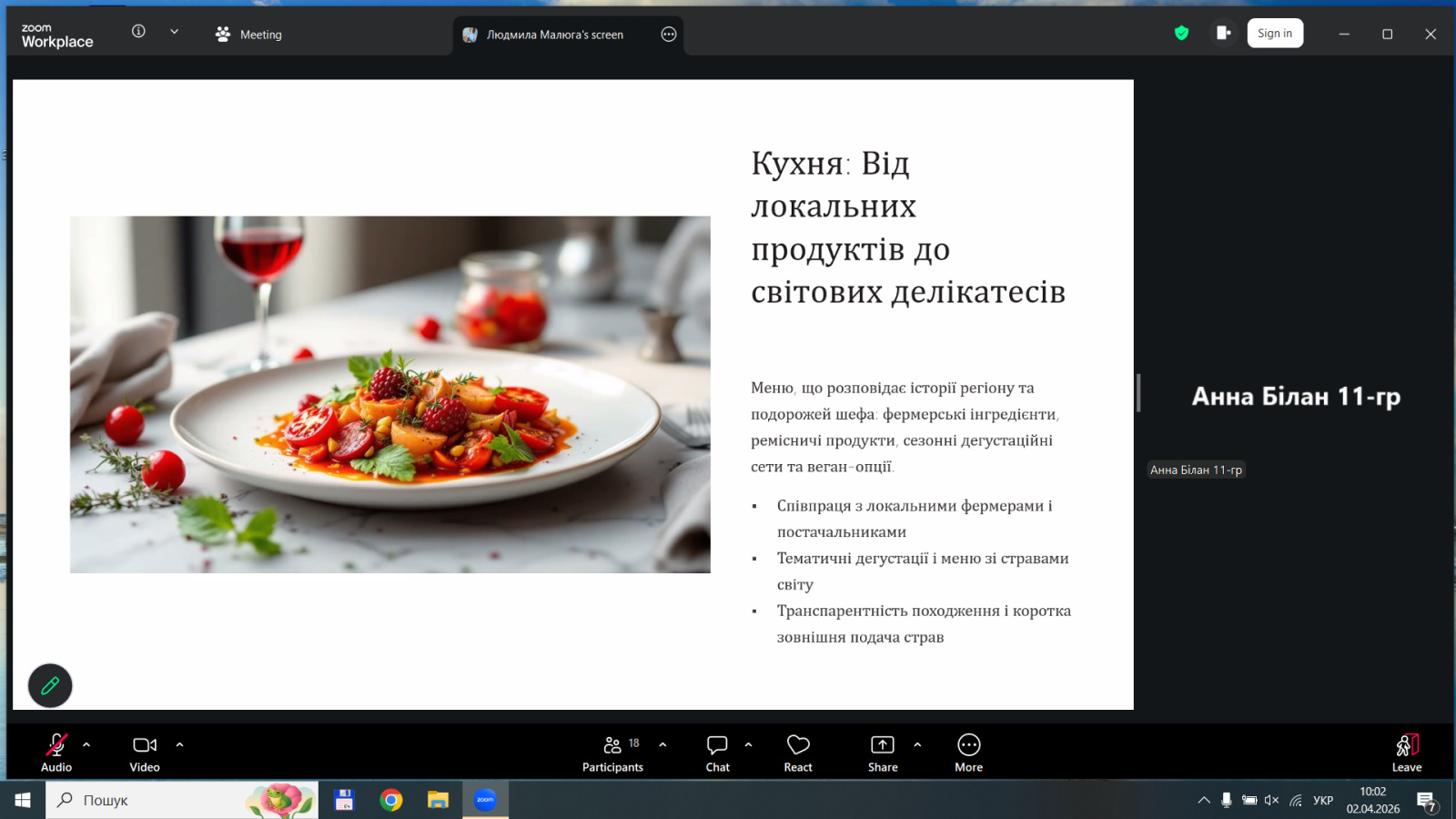Open the meeting info icon

[x=138, y=32]
